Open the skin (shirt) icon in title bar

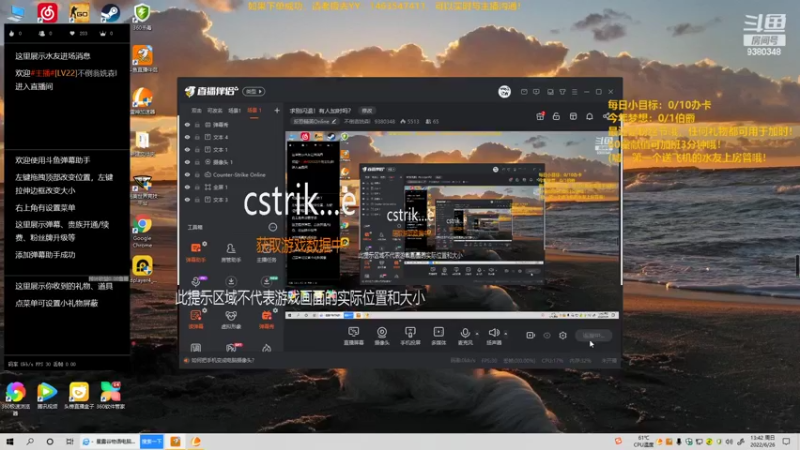click(562, 92)
